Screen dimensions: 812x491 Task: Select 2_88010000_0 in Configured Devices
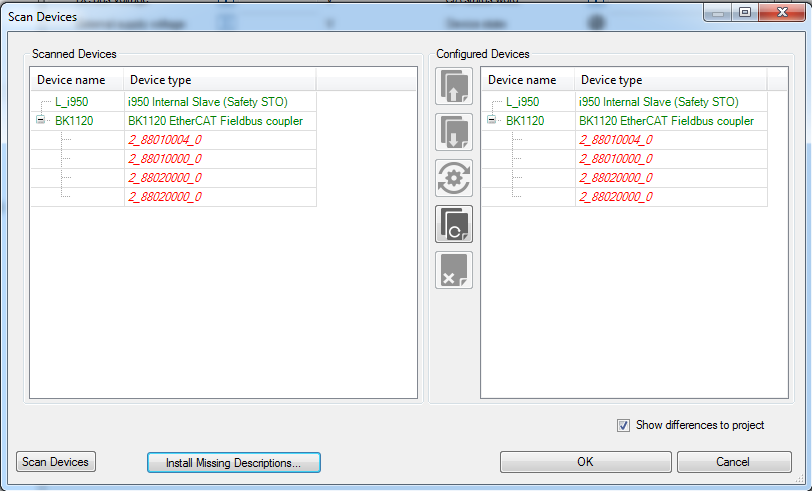[616, 159]
